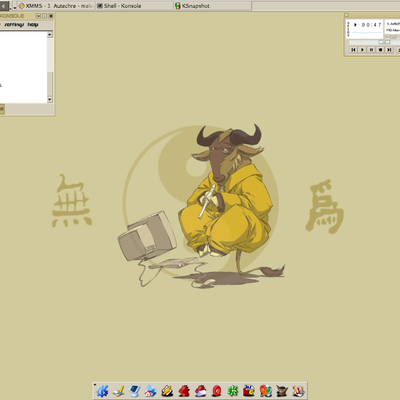Click the red dragon with envelope dock icon

click(x=200, y=391)
